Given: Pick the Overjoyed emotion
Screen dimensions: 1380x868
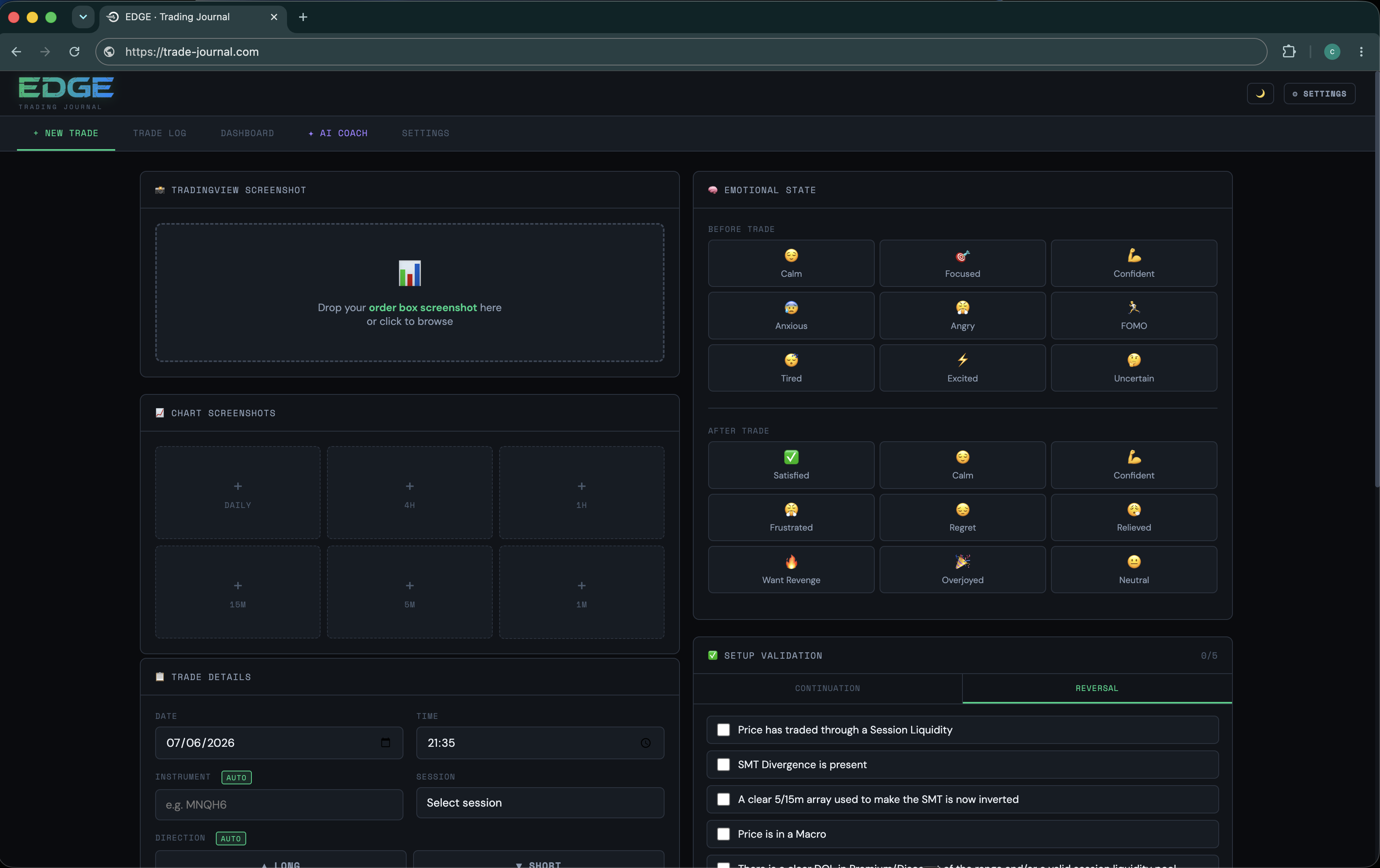Looking at the screenshot, I should coord(962,569).
